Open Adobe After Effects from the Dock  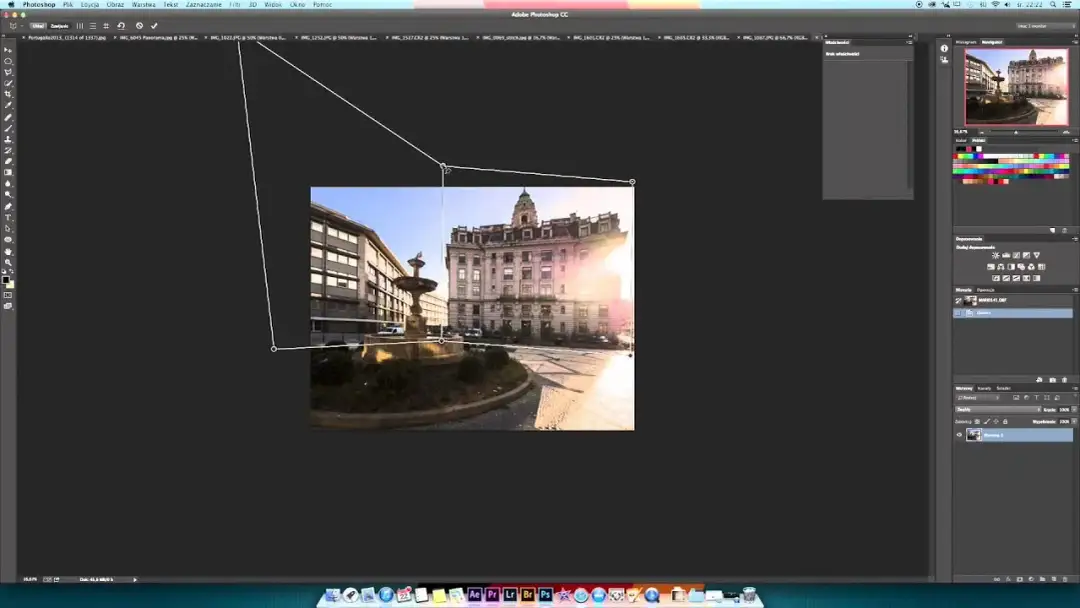point(475,594)
